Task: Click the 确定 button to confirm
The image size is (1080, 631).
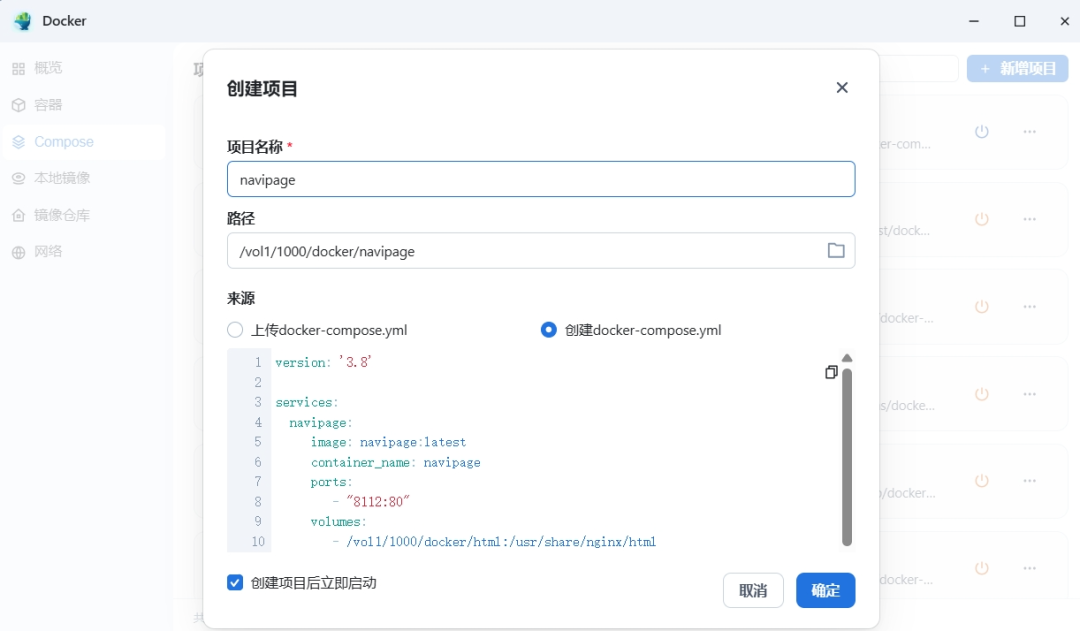Action: coord(825,590)
